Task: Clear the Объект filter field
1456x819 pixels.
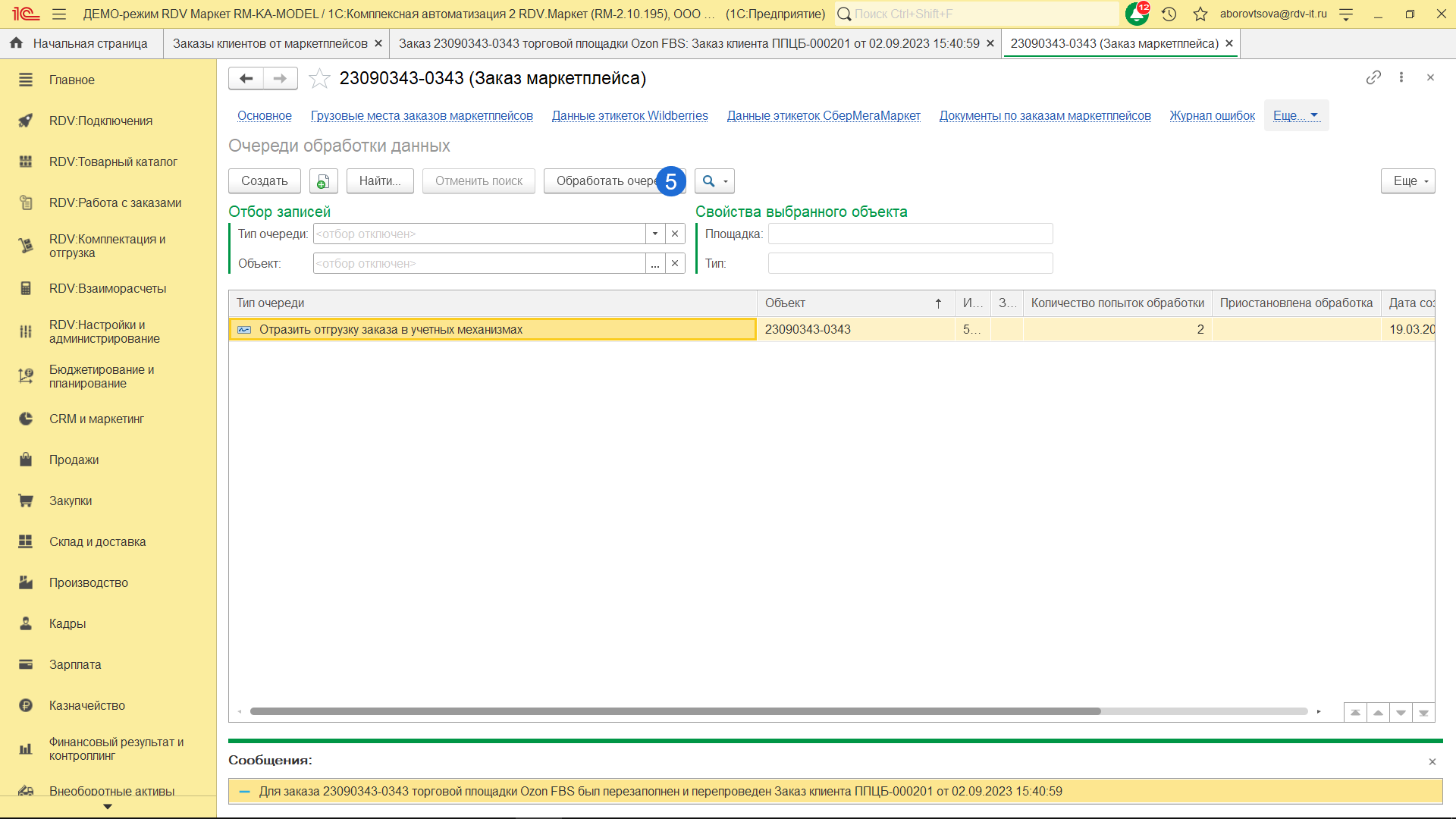Action: tap(675, 263)
